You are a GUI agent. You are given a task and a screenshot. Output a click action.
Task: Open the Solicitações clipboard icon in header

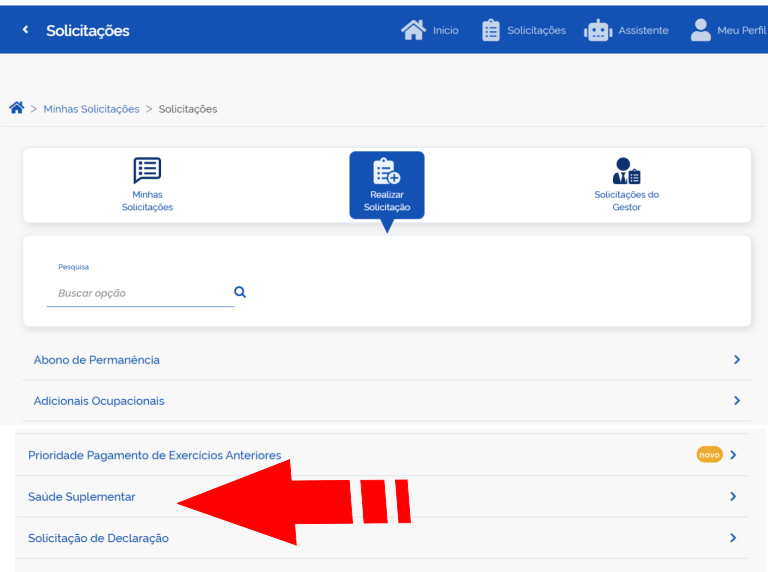point(491,30)
